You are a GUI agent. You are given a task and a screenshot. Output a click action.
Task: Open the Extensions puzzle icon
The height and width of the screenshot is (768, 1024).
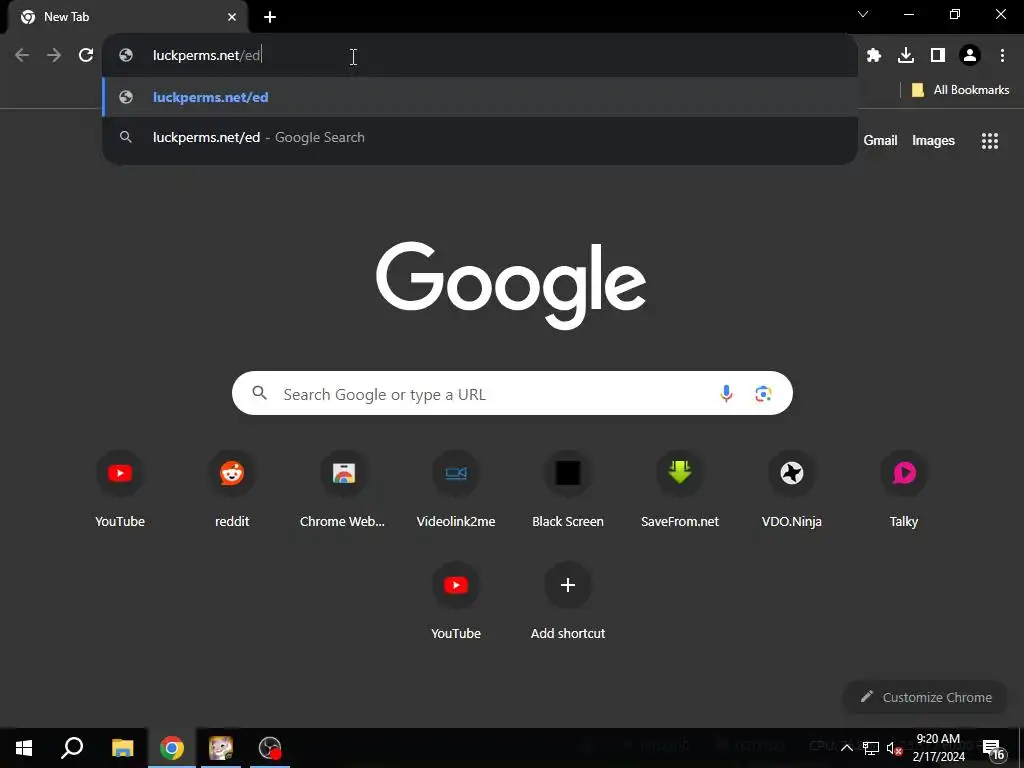pos(874,56)
